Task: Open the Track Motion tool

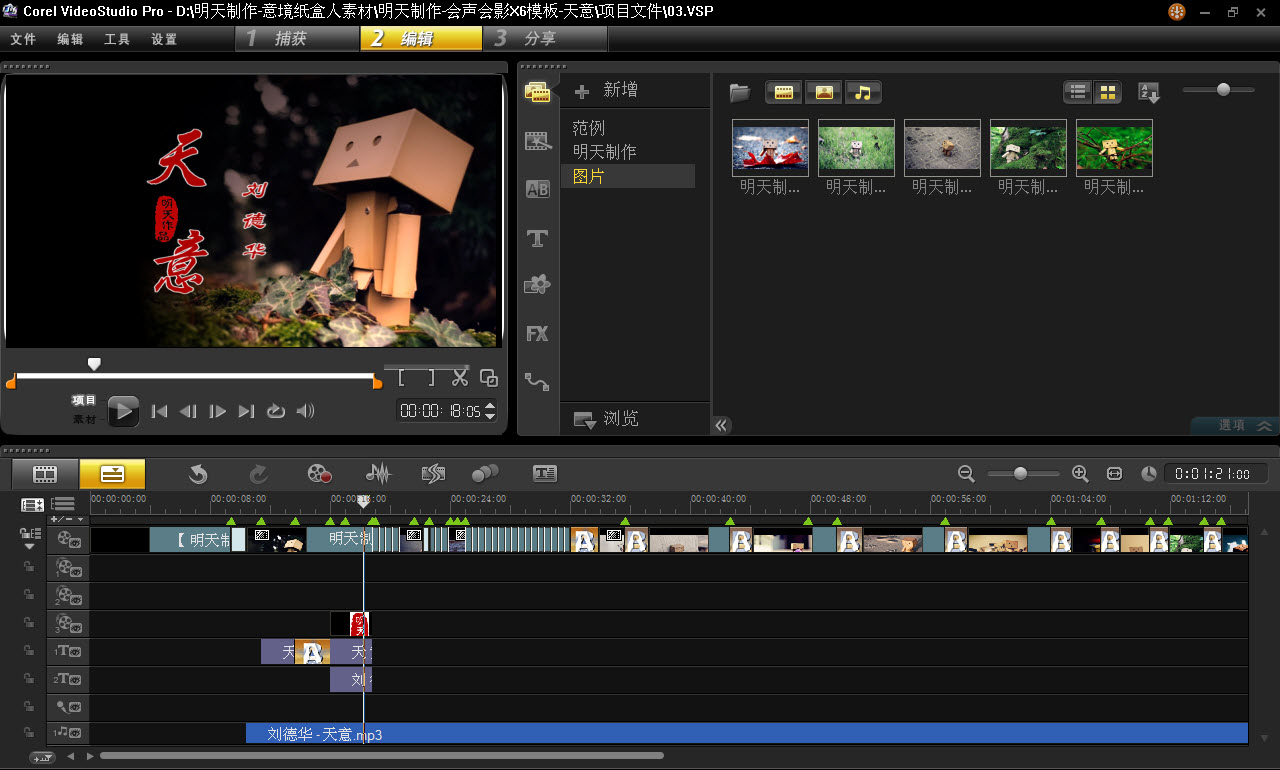Action: coord(485,474)
